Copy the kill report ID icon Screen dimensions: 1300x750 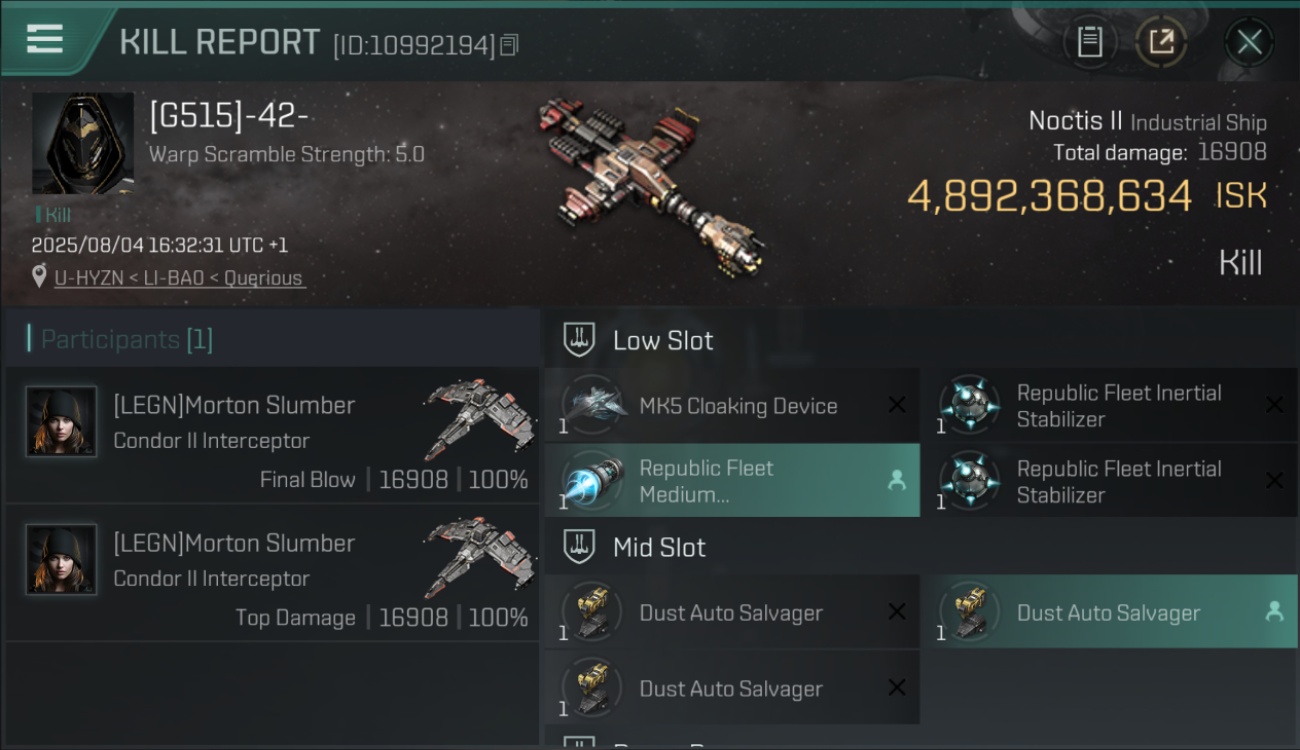pyautogui.click(x=509, y=45)
